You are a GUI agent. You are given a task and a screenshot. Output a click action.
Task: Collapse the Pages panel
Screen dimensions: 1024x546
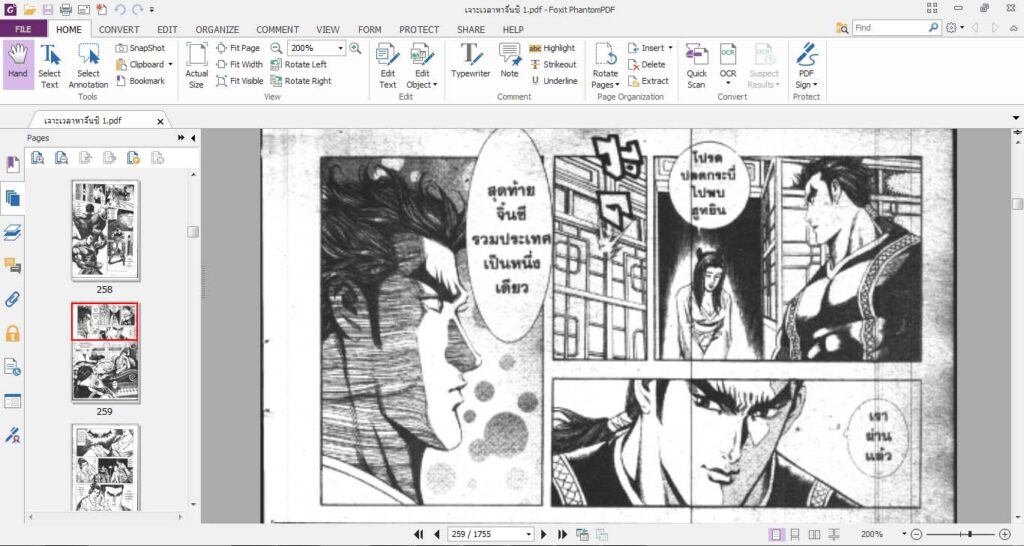[x=193, y=138]
